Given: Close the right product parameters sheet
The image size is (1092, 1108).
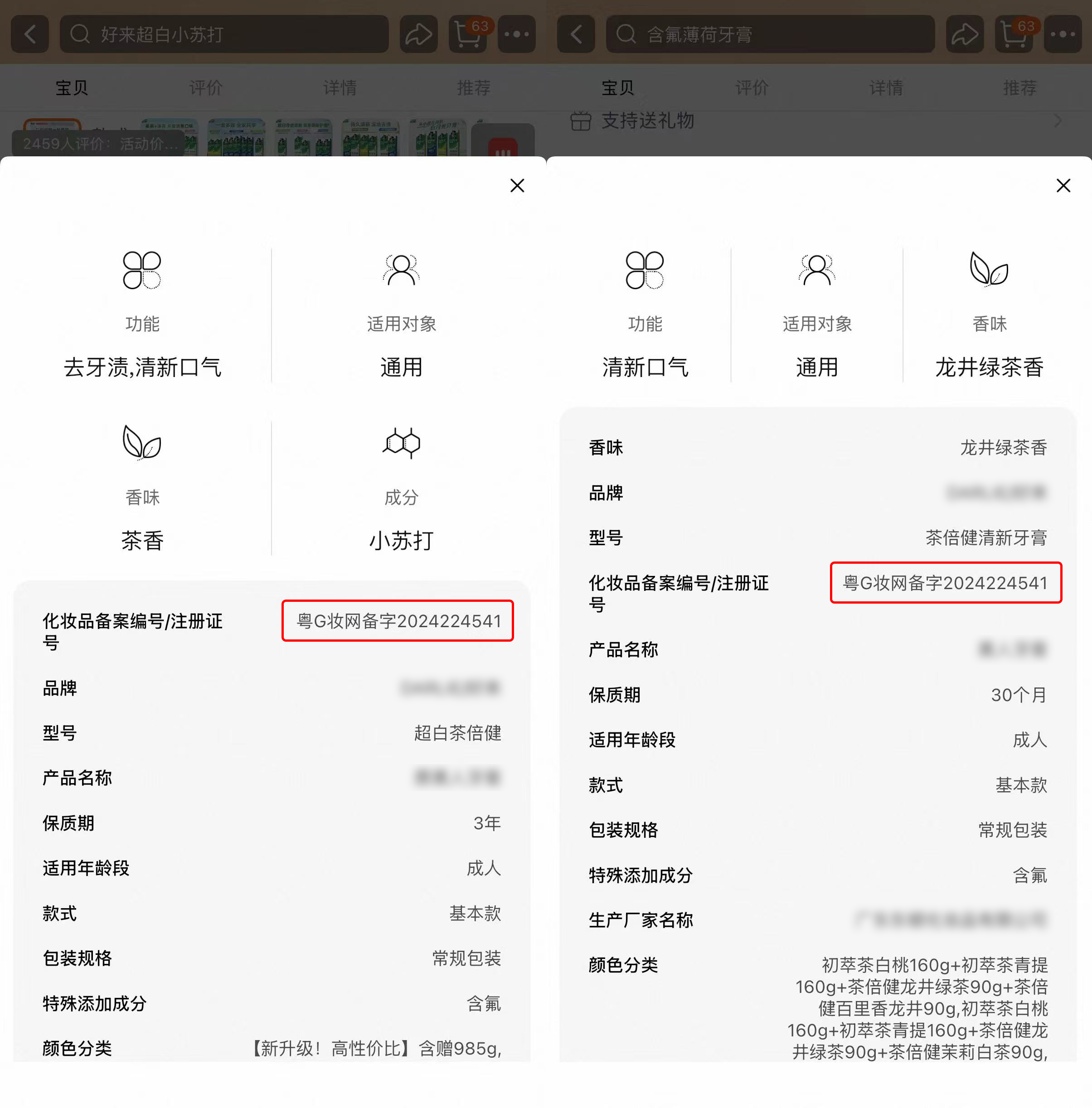Looking at the screenshot, I should pyautogui.click(x=1063, y=185).
